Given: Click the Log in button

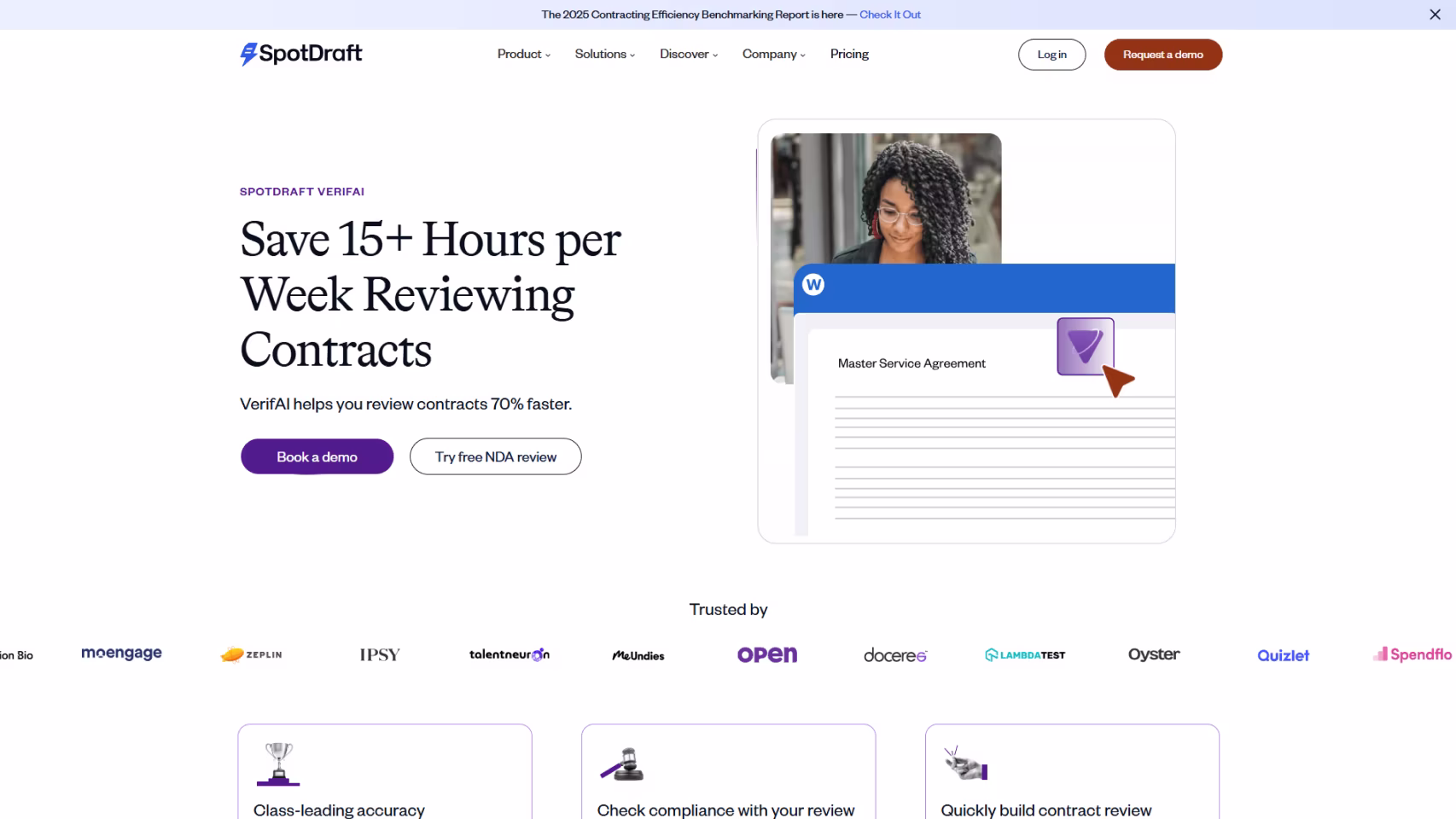Looking at the screenshot, I should (x=1051, y=55).
